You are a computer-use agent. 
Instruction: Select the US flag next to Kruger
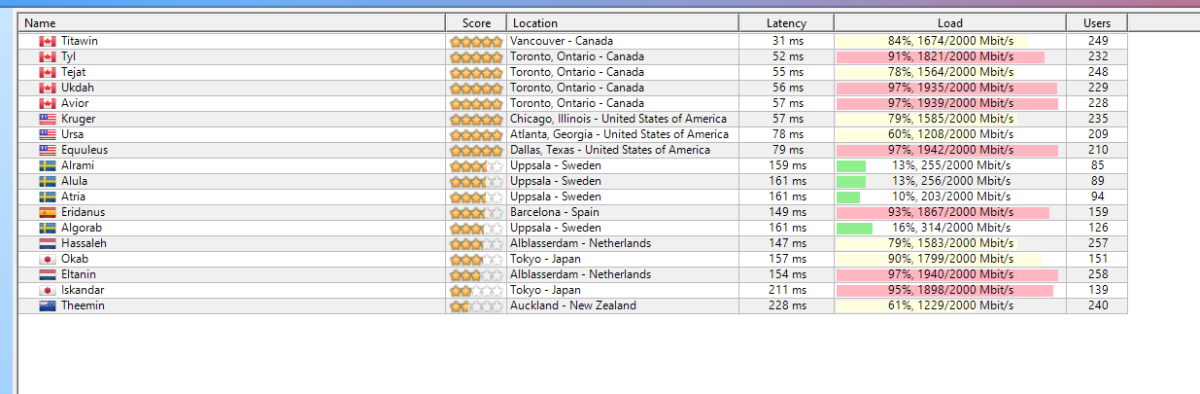47,119
